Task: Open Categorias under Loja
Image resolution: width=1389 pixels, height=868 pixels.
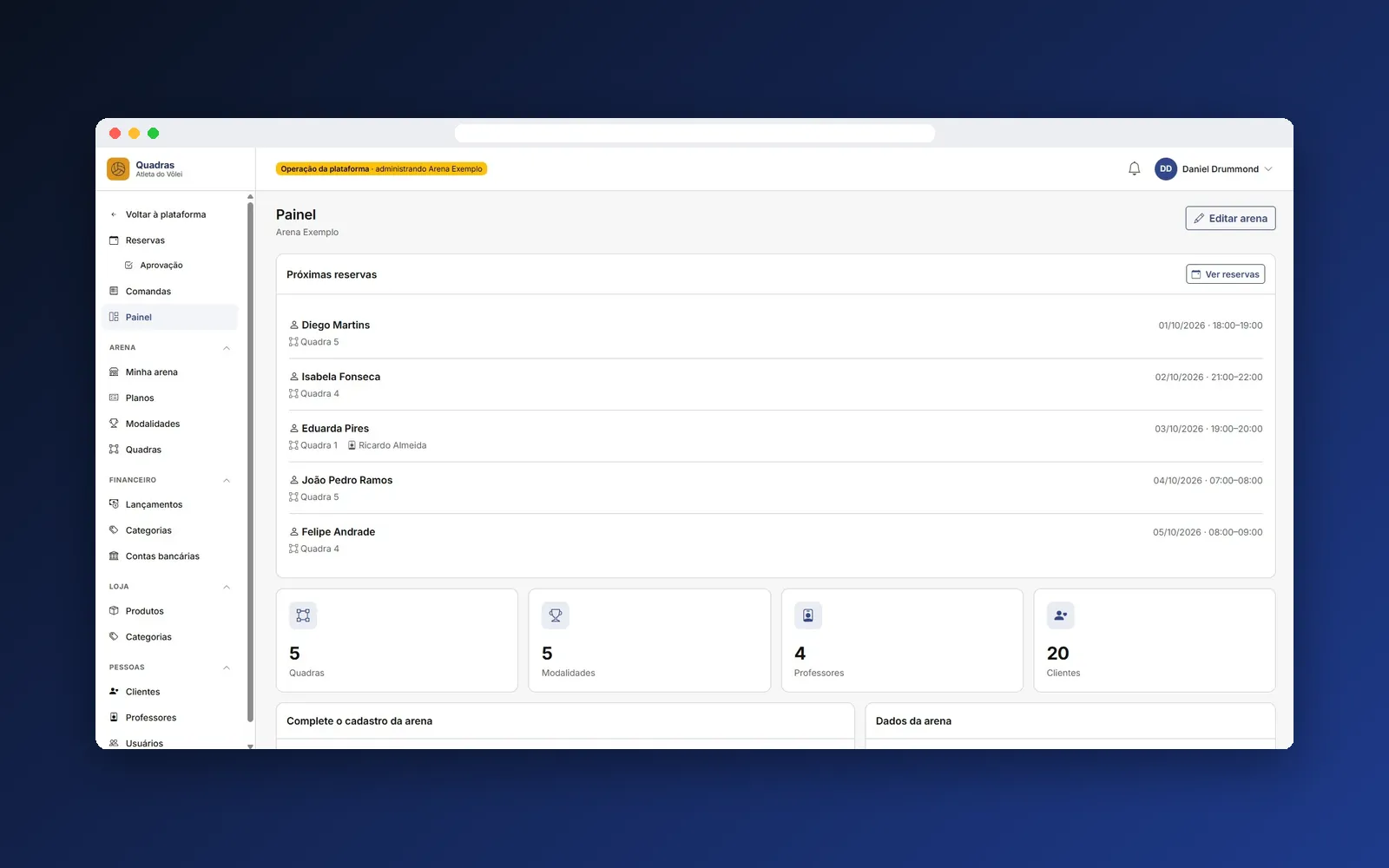Action: coord(170,637)
